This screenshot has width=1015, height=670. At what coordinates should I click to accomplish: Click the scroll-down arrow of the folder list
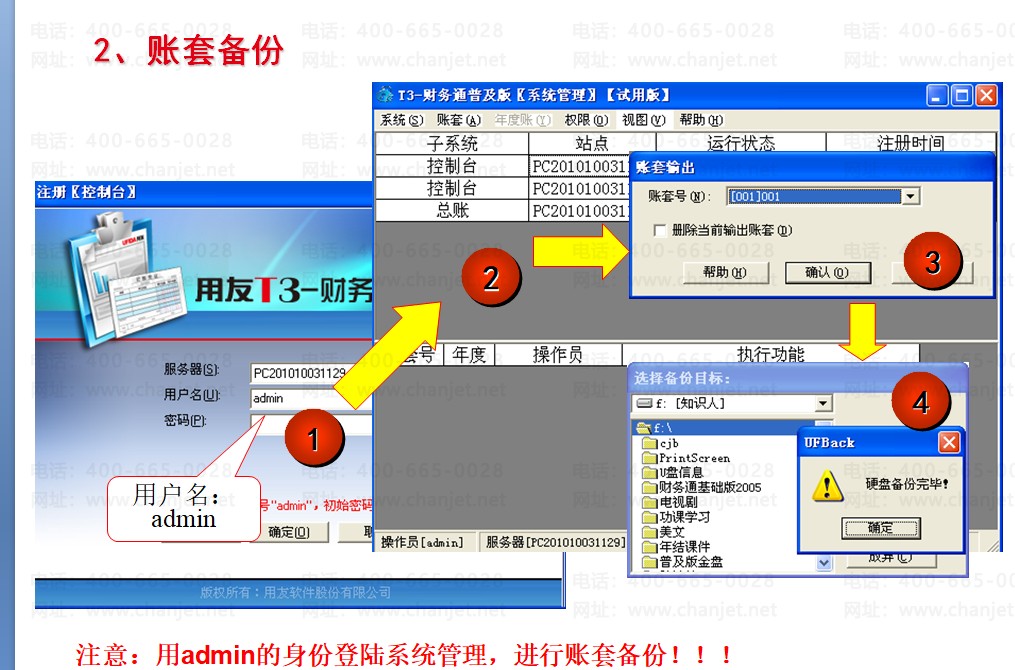823,563
